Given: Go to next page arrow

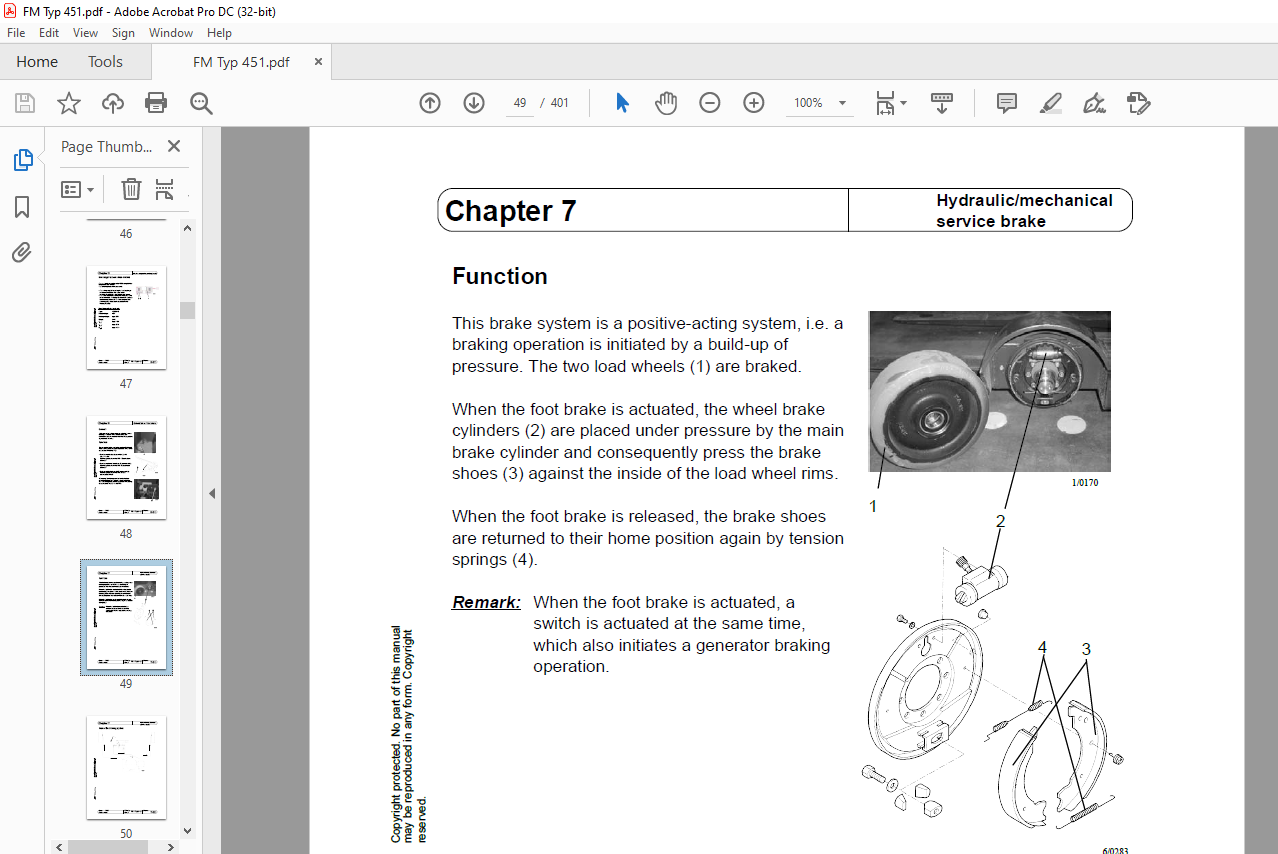Looking at the screenshot, I should [x=474, y=103].
